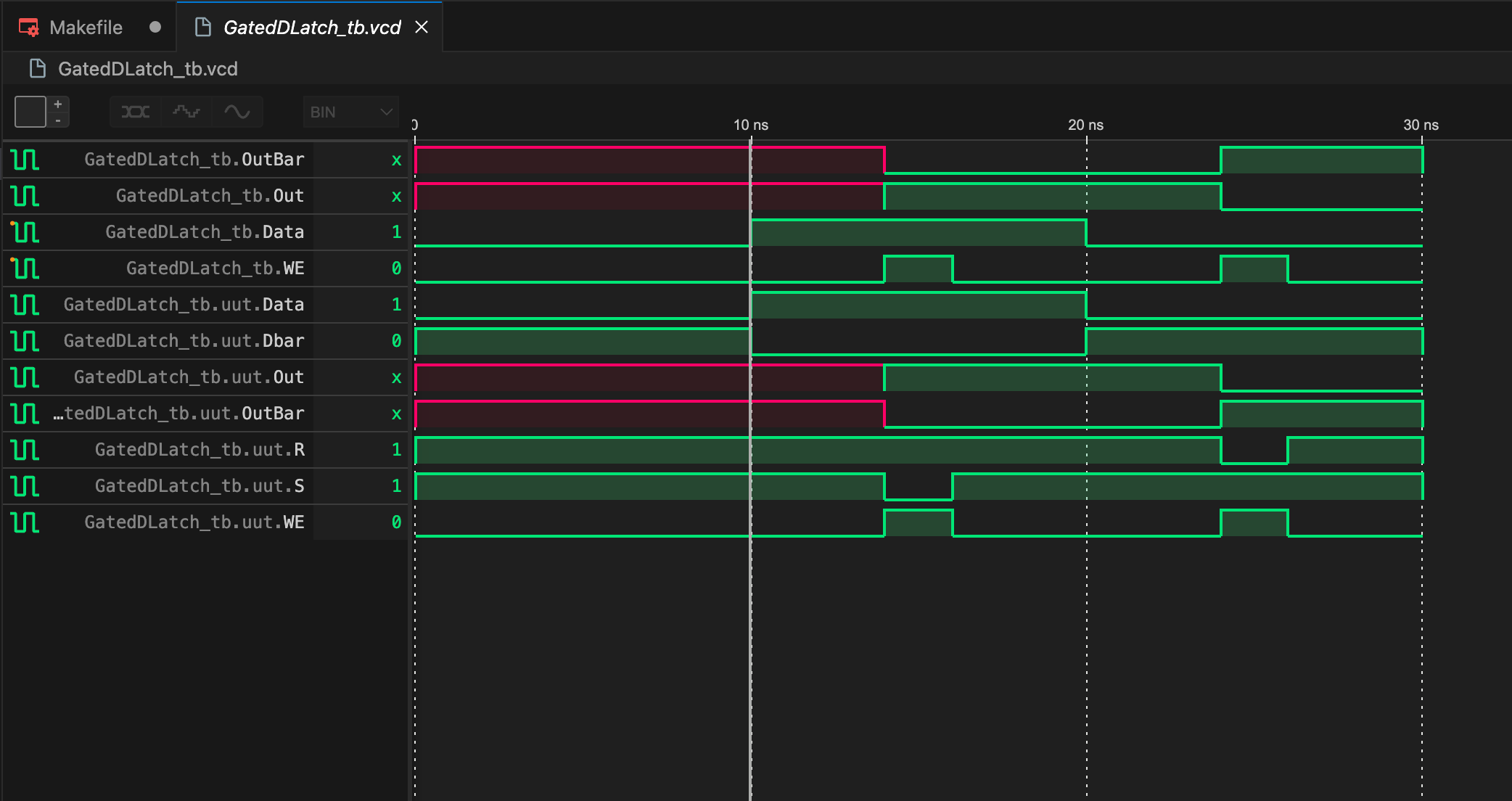The height and width of the screenshot is (801, 1512).
Task: Click the waveform icon beside GatedDLatch_tb.WE
Action: 25,268
